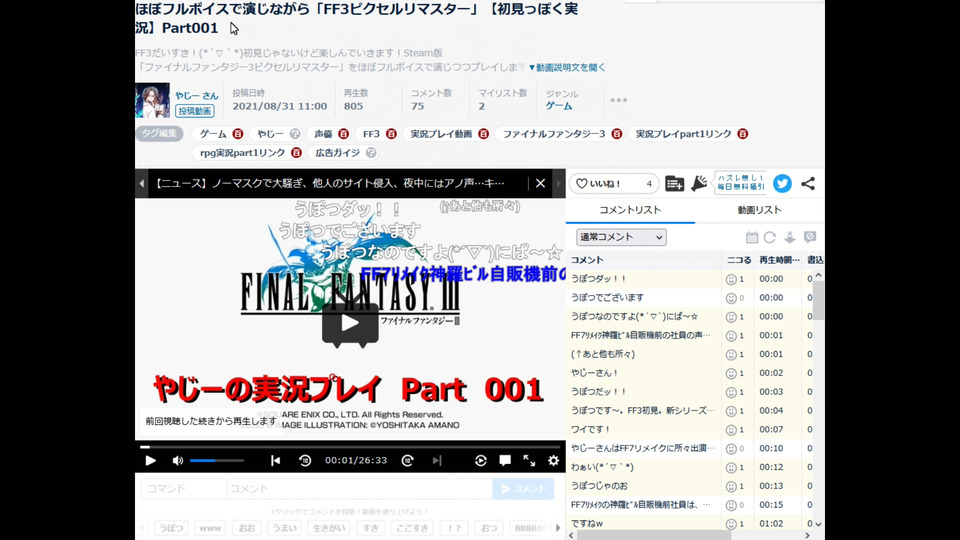Image resolution: width=960 pixels, height=540 pixels.
Task: Click the video seek bar
Action: point(350,447)
